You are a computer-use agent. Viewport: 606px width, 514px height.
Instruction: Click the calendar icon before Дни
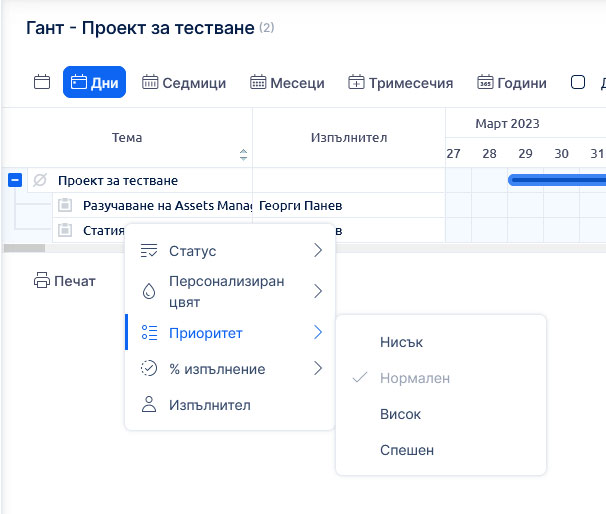(42, 82)
